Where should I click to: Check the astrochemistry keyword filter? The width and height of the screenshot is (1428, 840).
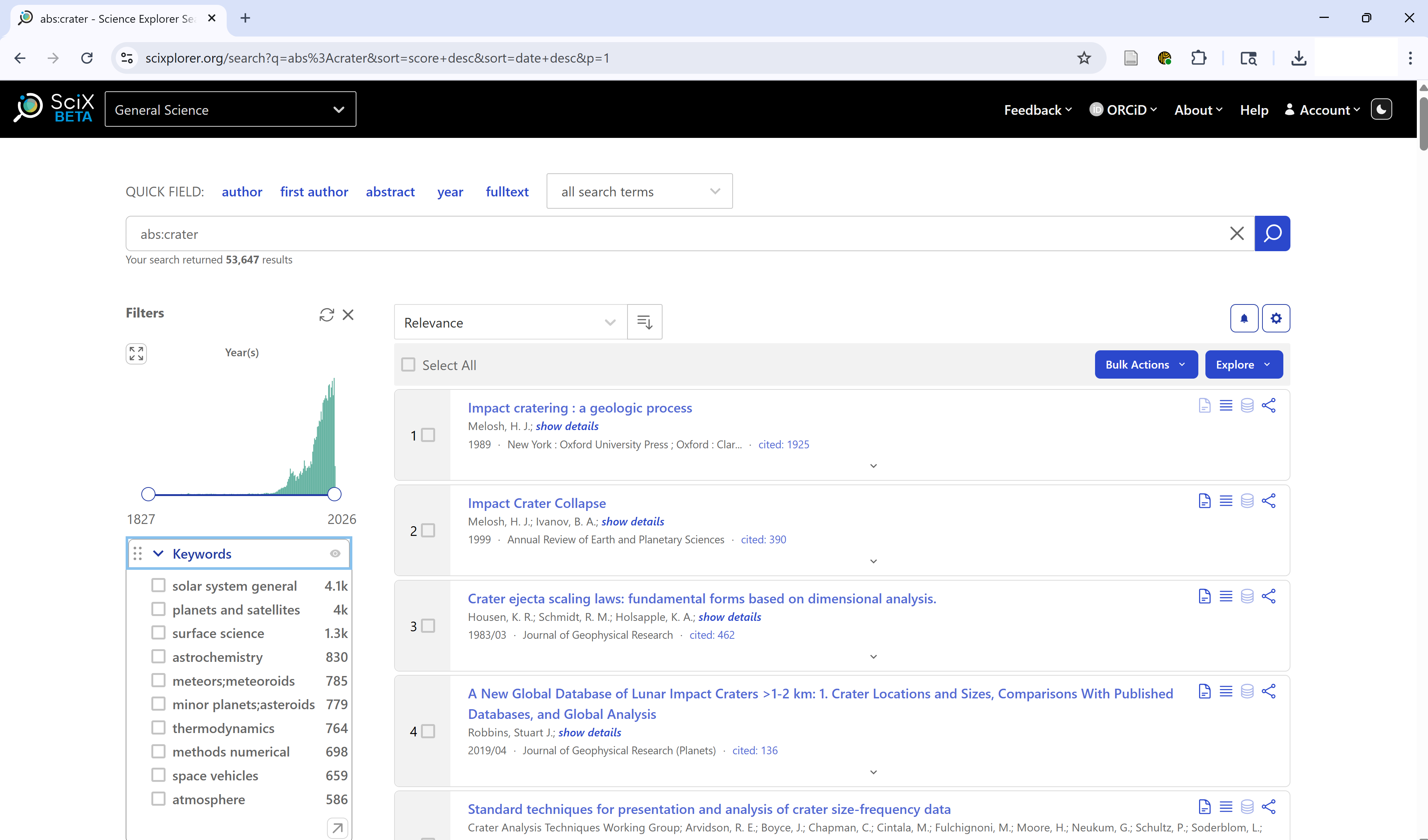pyautogui.click(x=158, y=657)
